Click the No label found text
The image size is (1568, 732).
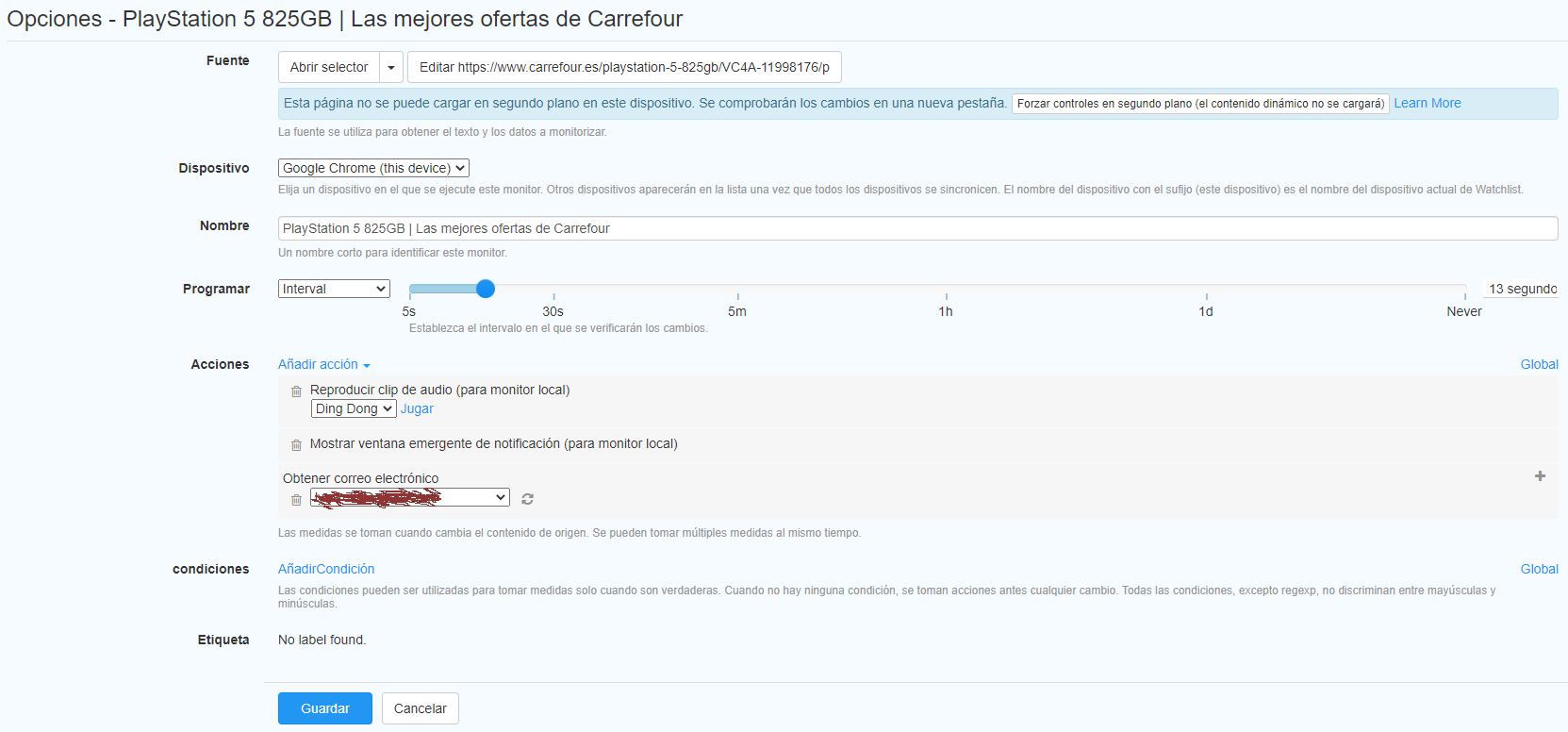coord(322,640)
